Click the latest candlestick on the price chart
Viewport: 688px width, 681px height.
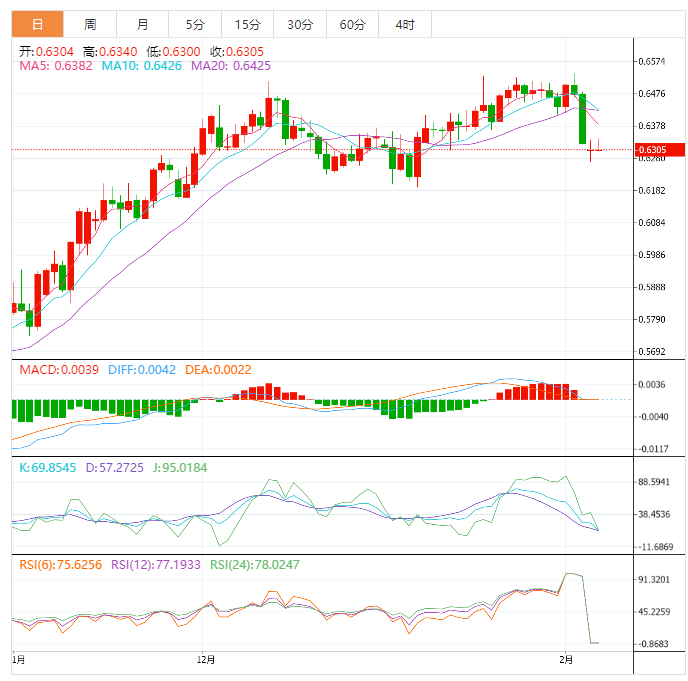[598, 147]
